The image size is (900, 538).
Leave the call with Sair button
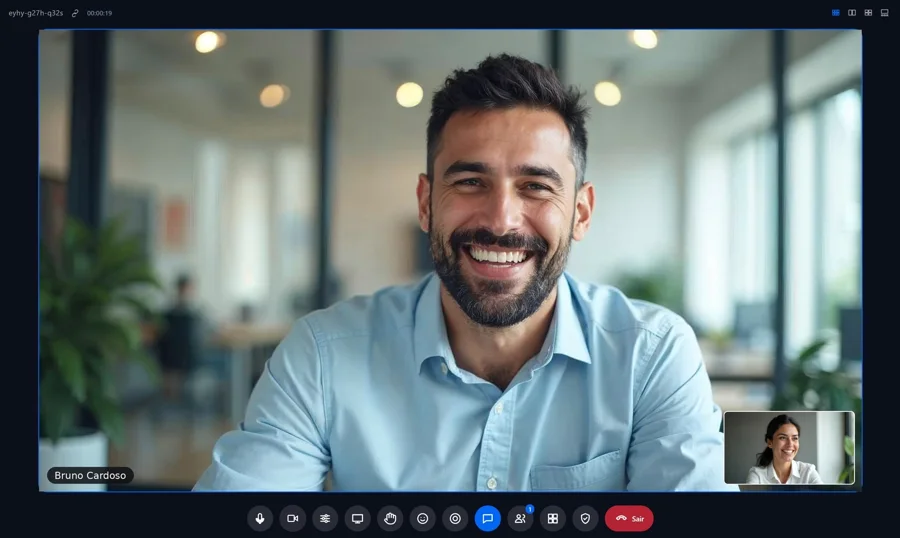629,518
